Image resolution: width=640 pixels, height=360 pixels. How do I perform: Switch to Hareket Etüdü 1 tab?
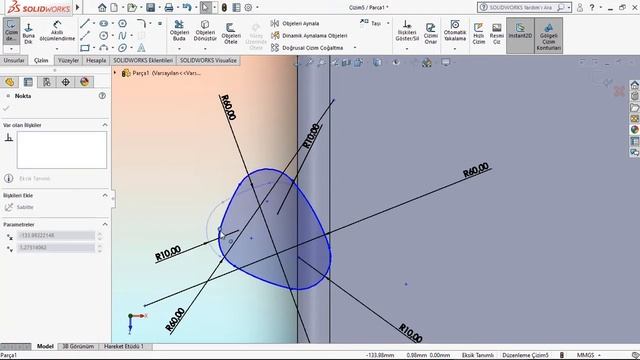[124, 346]
